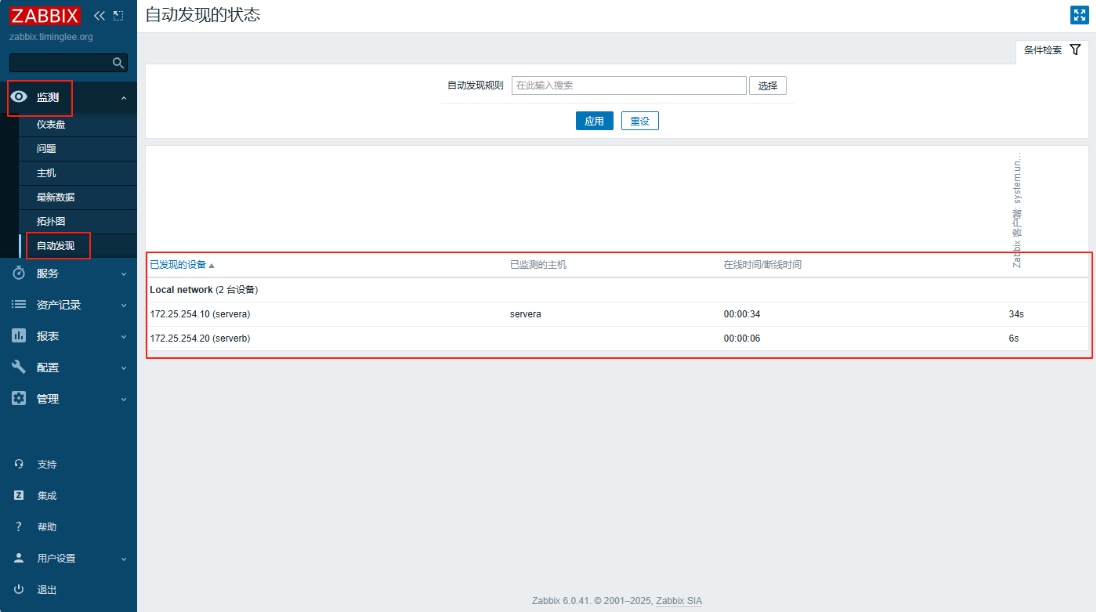Open 问题 submenu item
This screenshot has width=1096, height=612.
pos(46,149)
